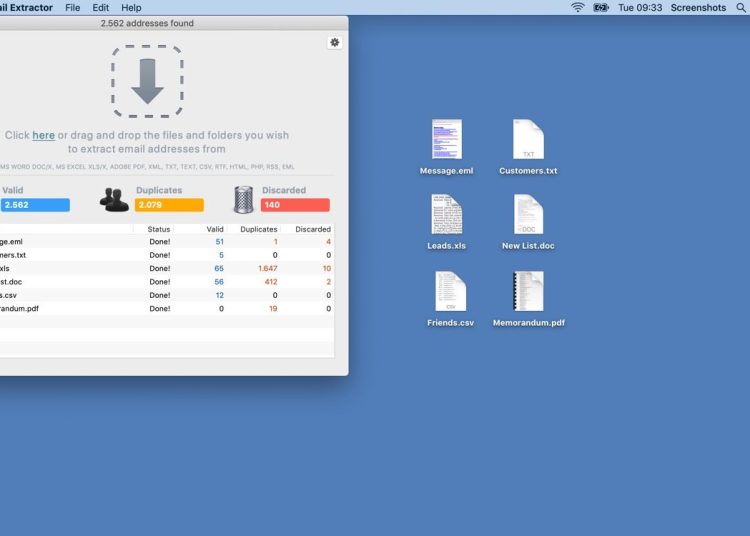750x536 pixels.
Task: Open the Help menu
Action: pos(131,7)
